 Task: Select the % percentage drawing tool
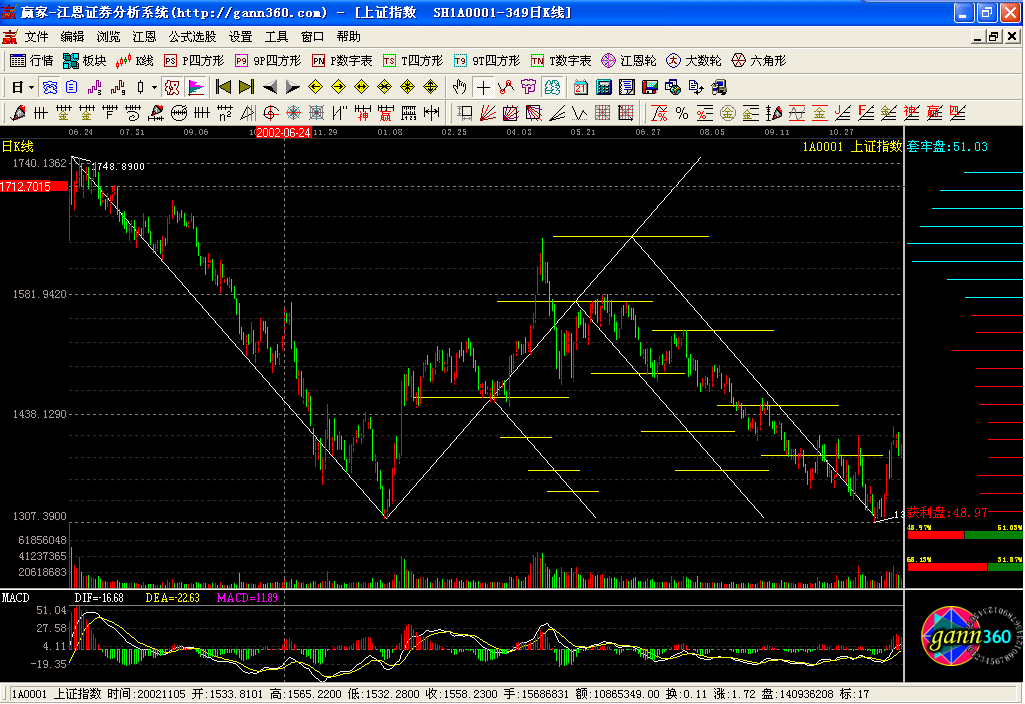pos(681,112)
